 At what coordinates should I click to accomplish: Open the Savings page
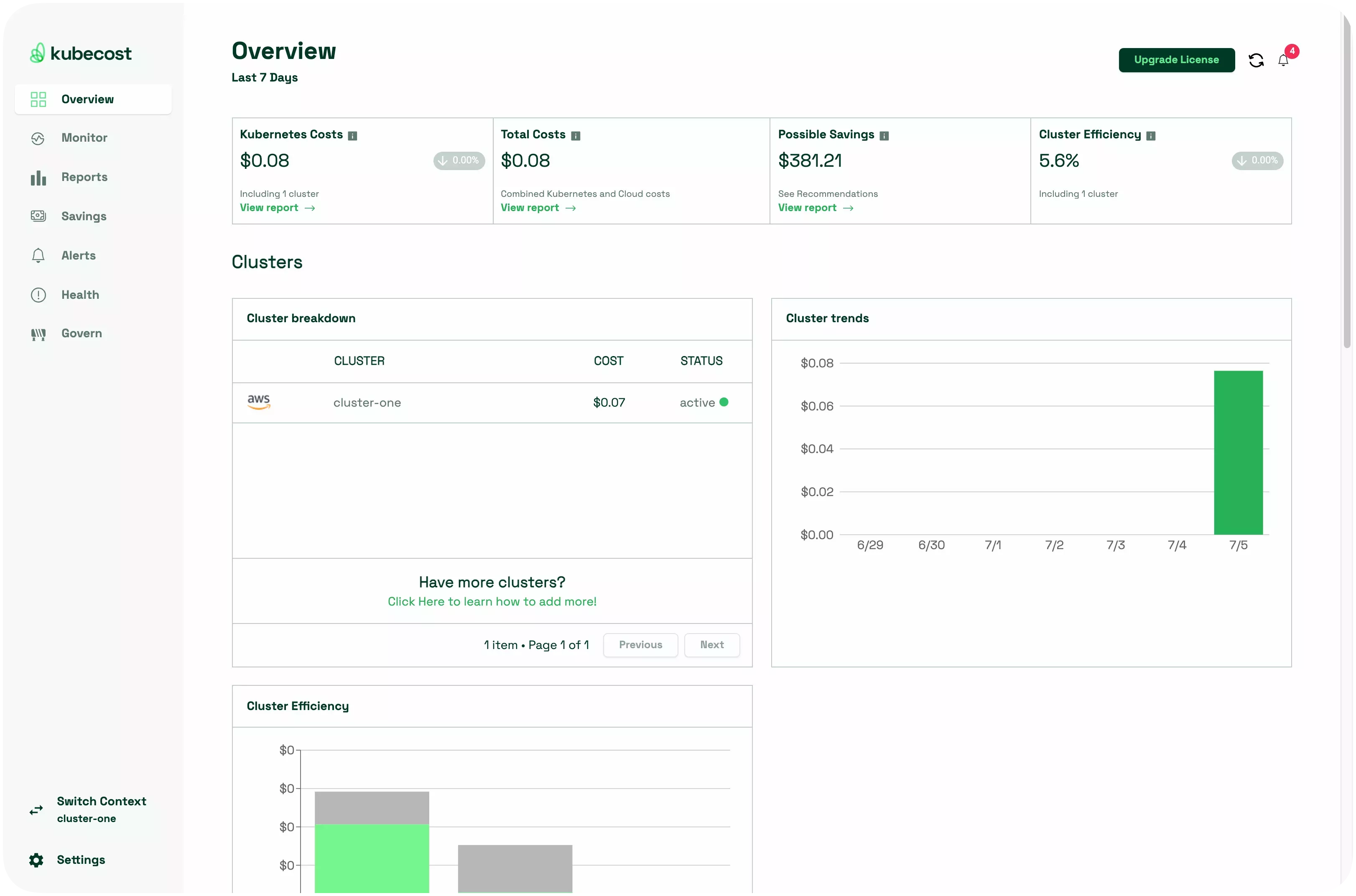(x=84, y=216)
